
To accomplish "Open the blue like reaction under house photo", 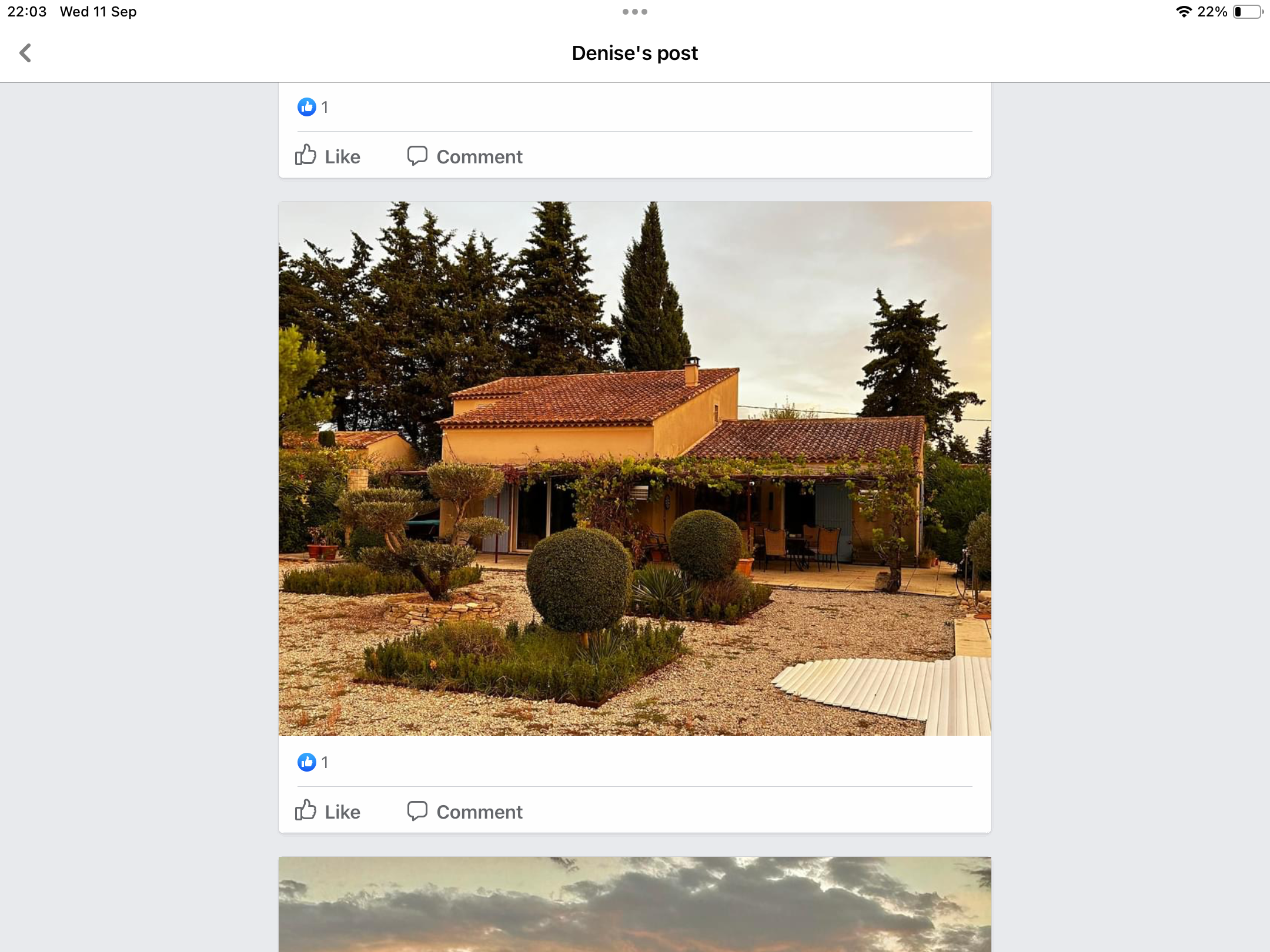I will pos(307,762).
